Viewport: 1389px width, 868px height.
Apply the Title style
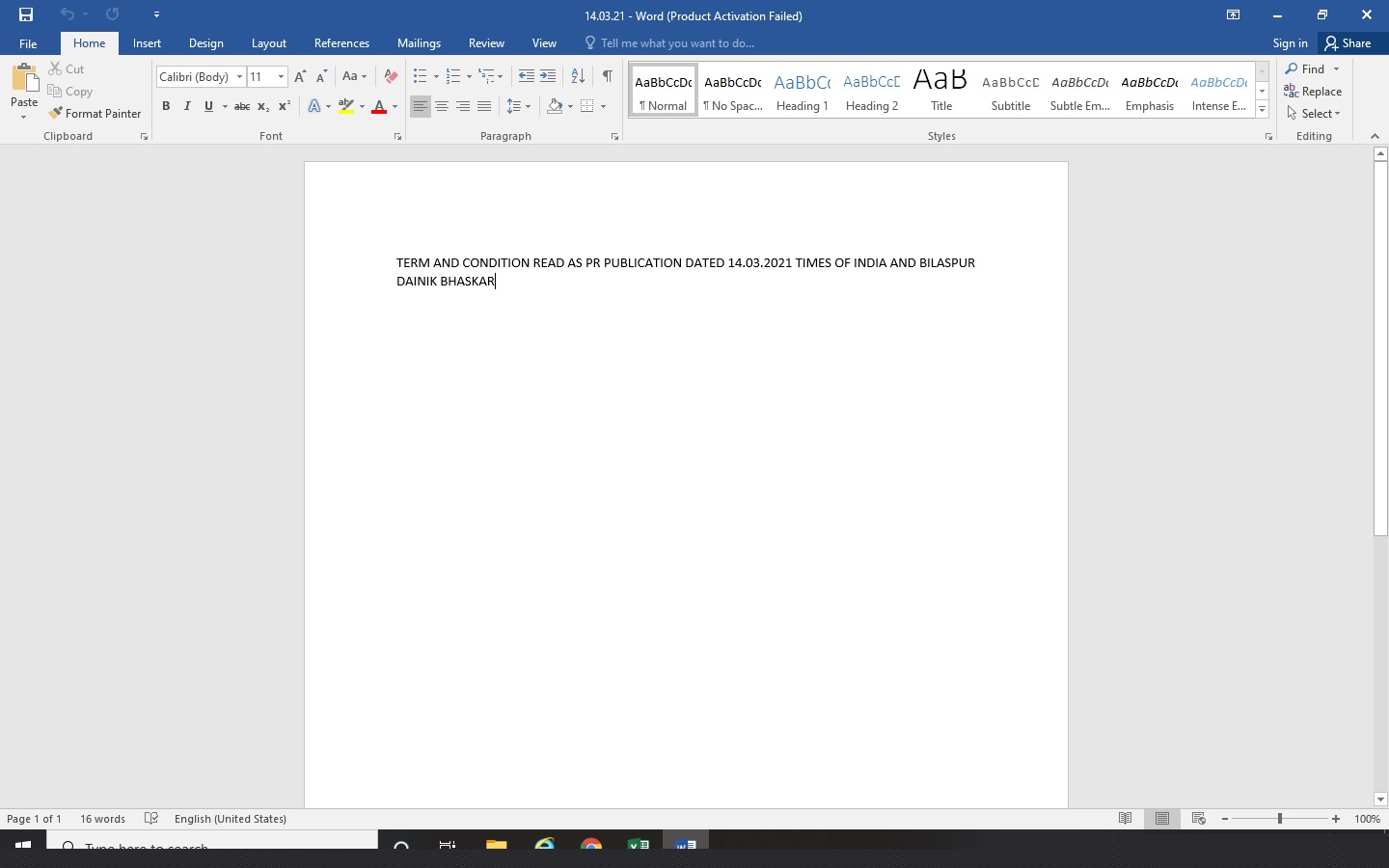tap(941, 91)
